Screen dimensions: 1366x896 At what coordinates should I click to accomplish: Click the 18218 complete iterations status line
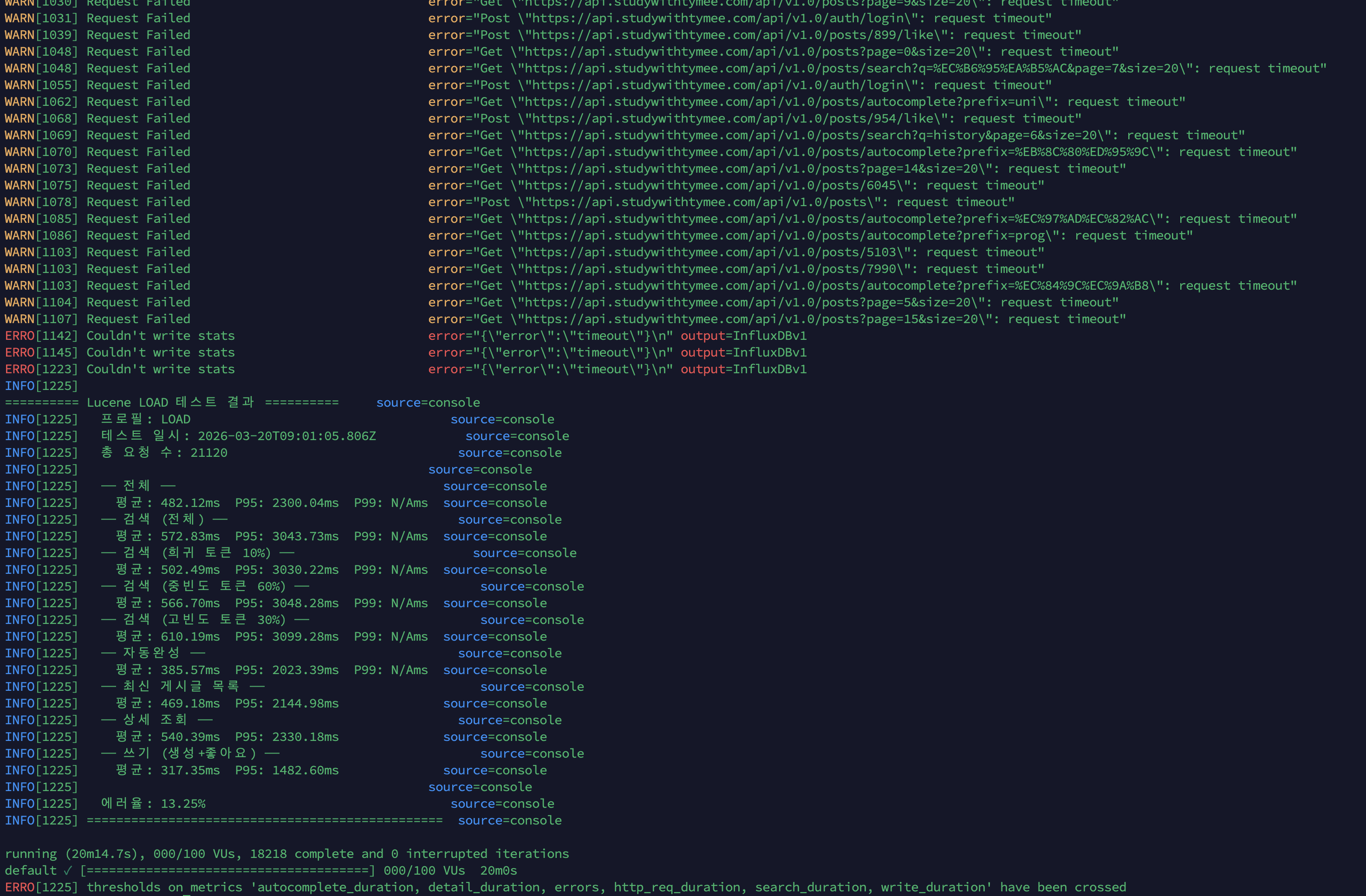(x=287, y=854)
